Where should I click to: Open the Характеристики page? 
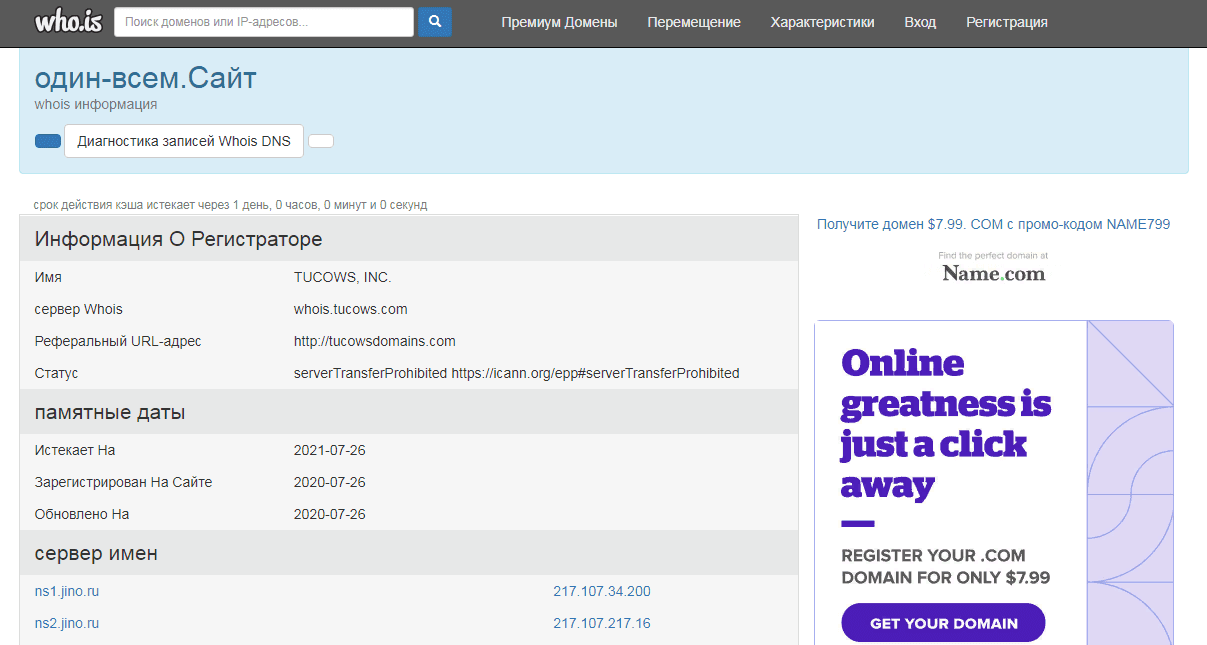click(x=822, y=22)
